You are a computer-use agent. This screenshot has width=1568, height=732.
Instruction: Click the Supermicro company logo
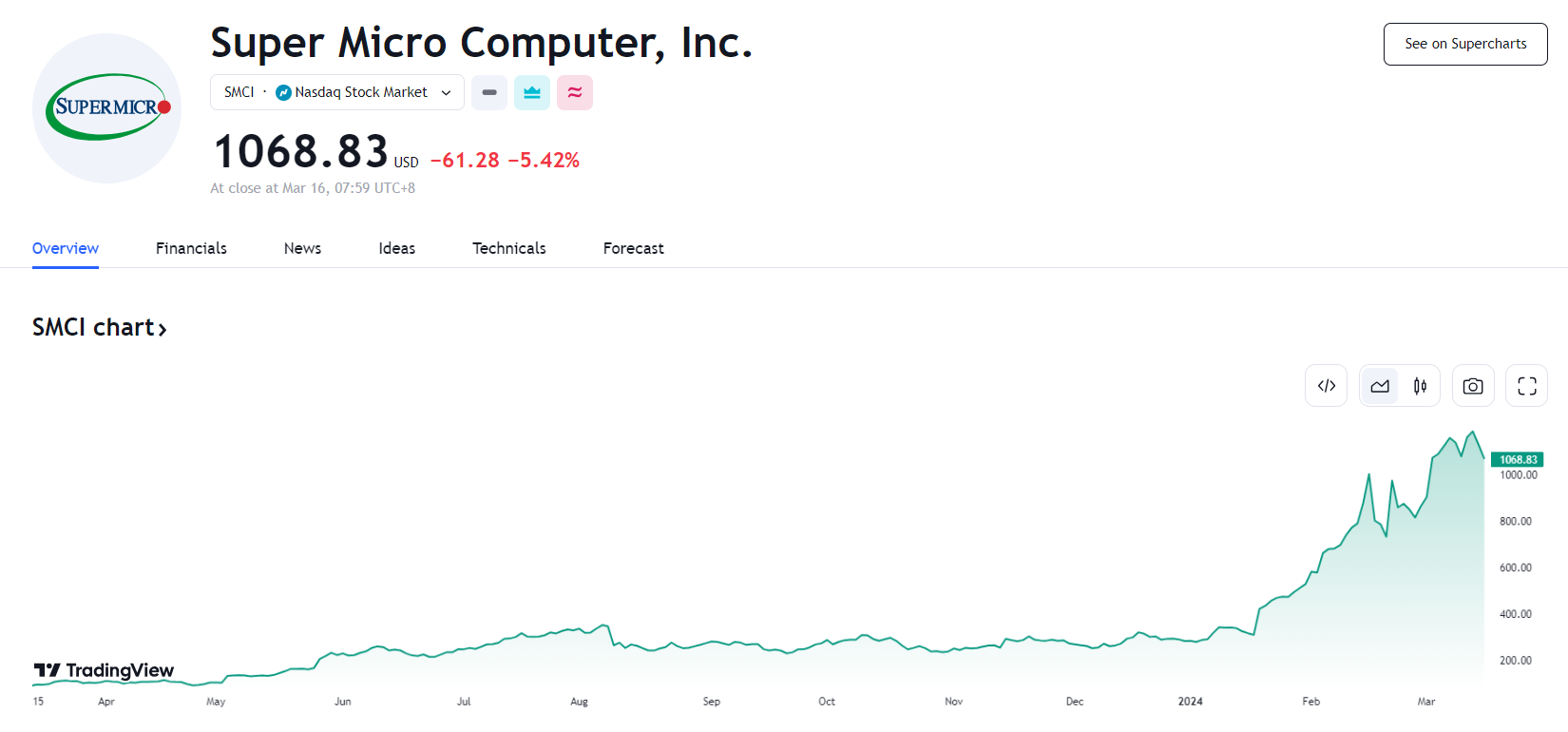pos(106,108)
